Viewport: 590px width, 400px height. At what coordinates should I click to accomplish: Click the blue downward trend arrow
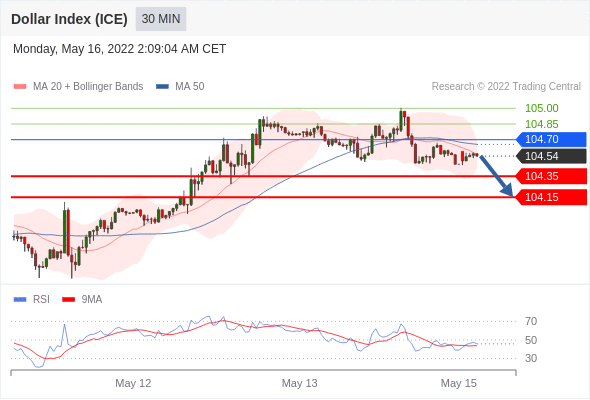(496, 176)
